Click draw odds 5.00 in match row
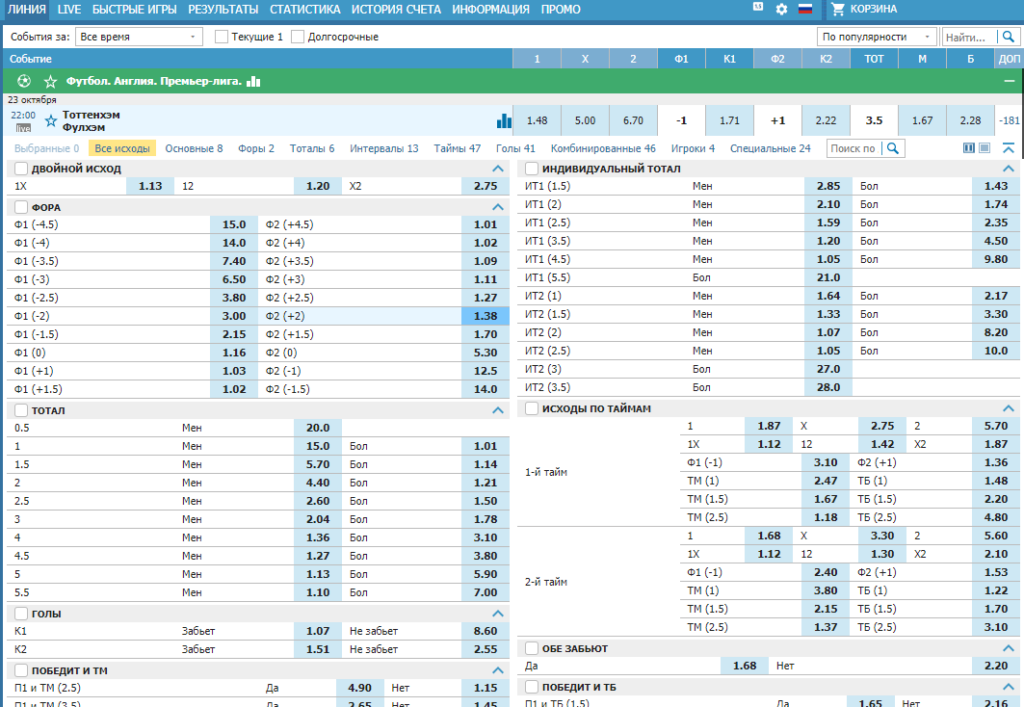This screenshot has width=1024, height=707. (x=585, y=120)
